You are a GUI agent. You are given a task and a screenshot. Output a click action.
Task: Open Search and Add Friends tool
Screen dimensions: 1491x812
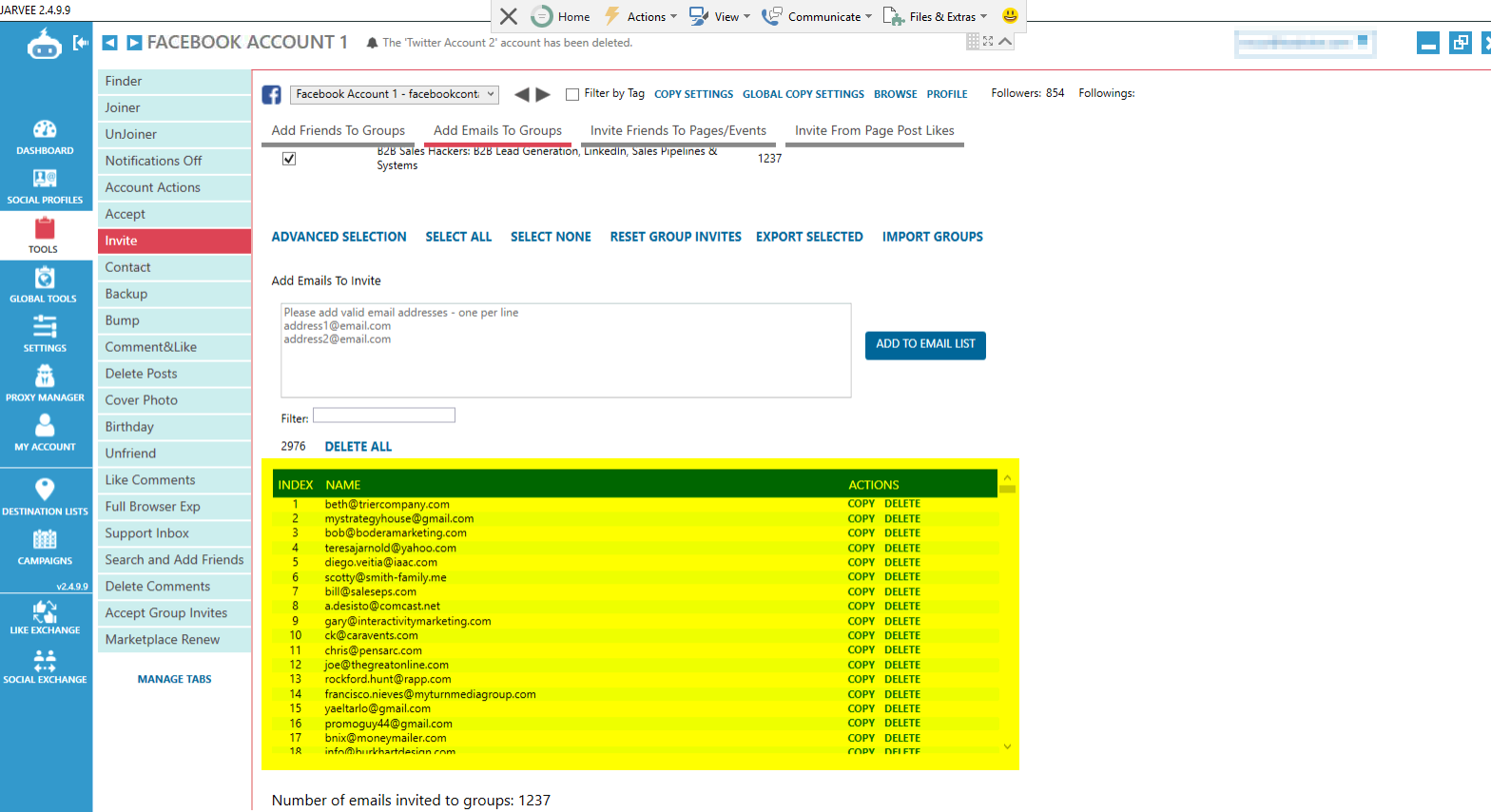coord(174,560)
